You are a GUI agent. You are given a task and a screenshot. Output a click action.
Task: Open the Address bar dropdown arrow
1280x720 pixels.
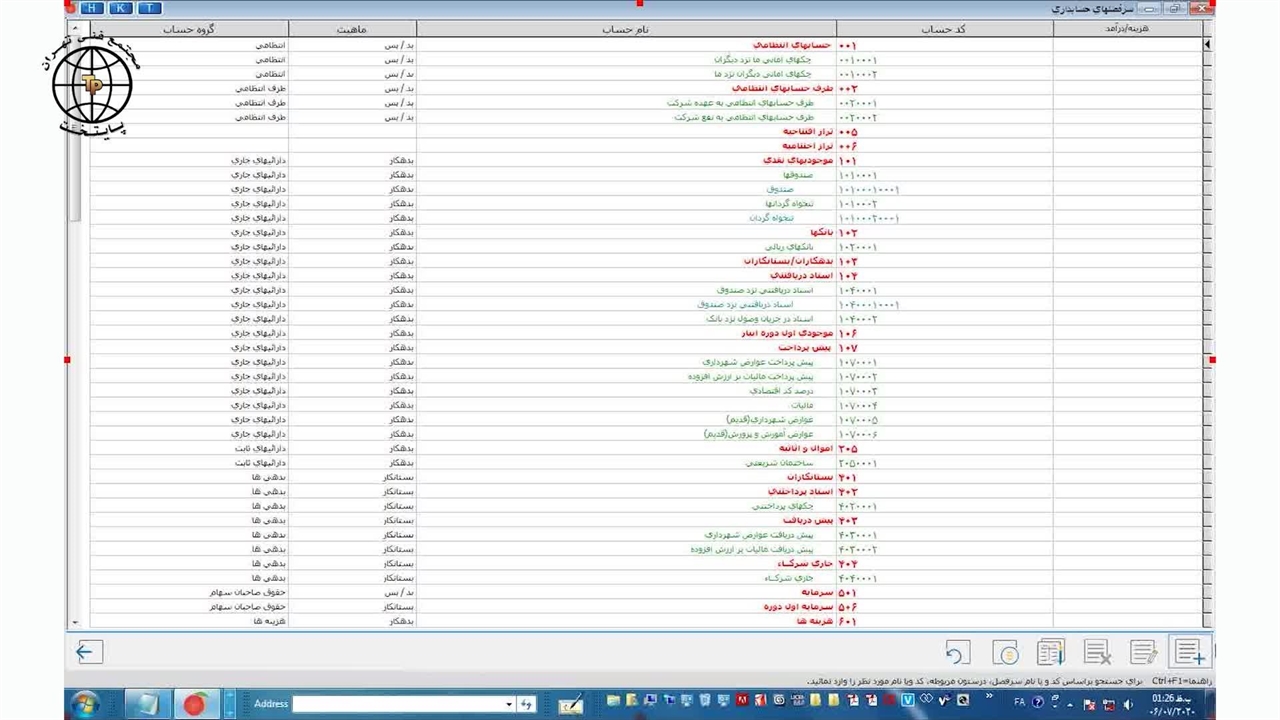point(509,704)
